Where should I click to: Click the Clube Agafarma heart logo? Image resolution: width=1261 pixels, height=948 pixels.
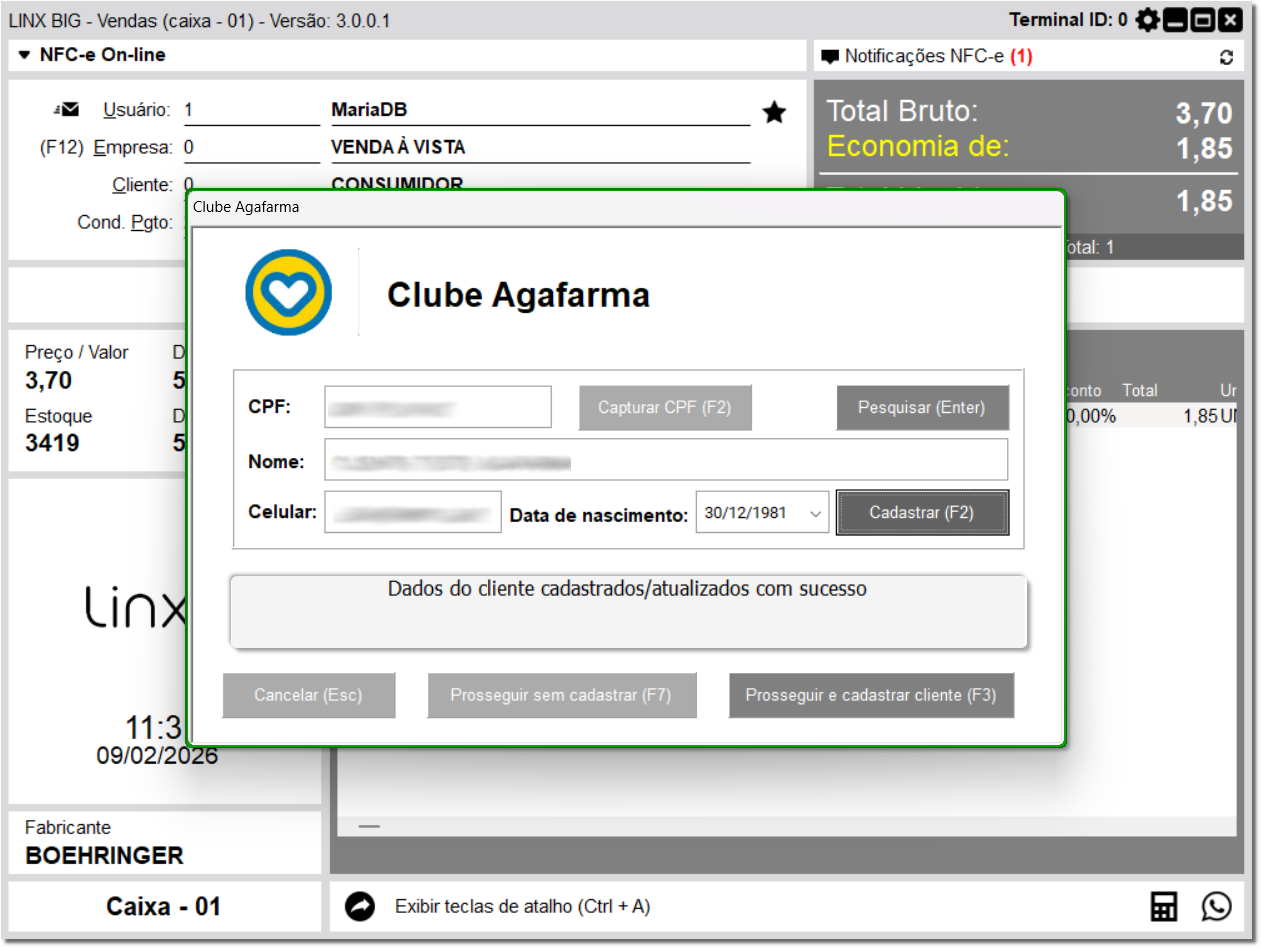pos(288,292)
